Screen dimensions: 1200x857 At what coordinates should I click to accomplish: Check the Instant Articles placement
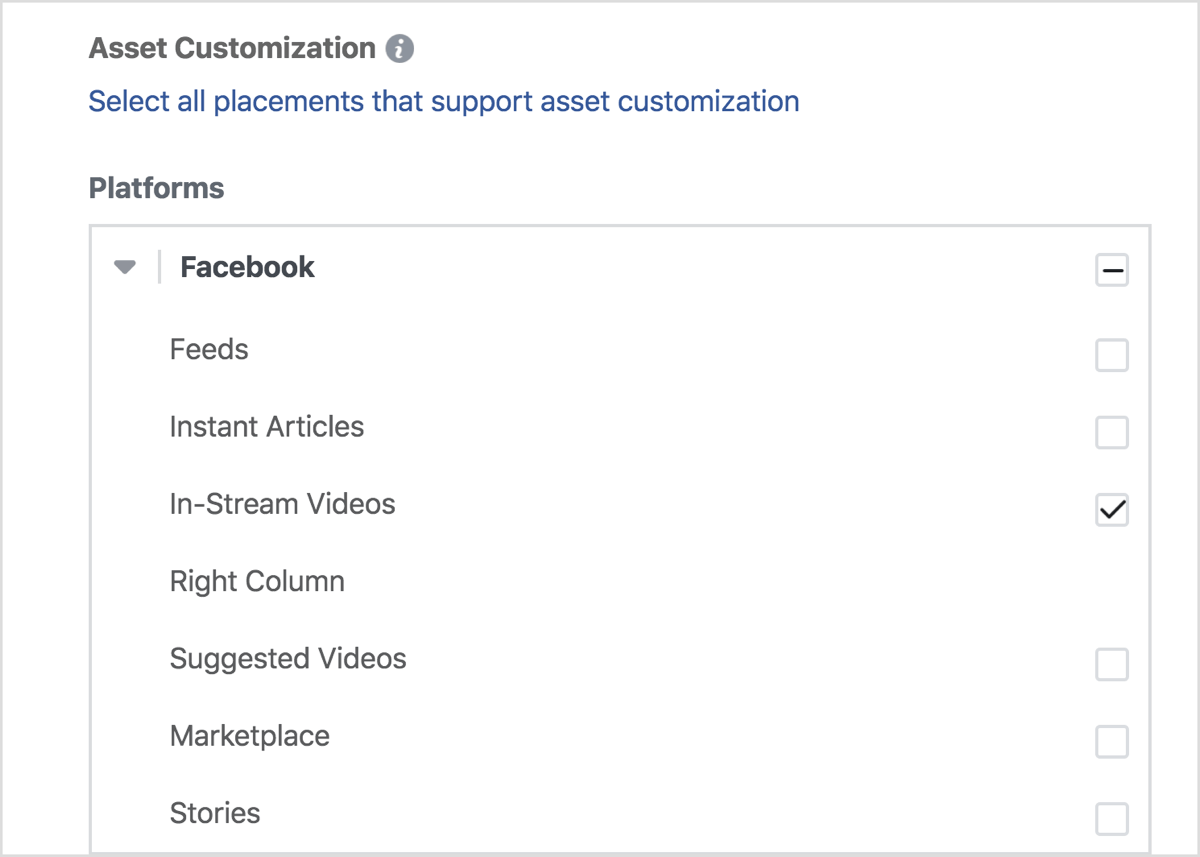[x=1111, y=432]
